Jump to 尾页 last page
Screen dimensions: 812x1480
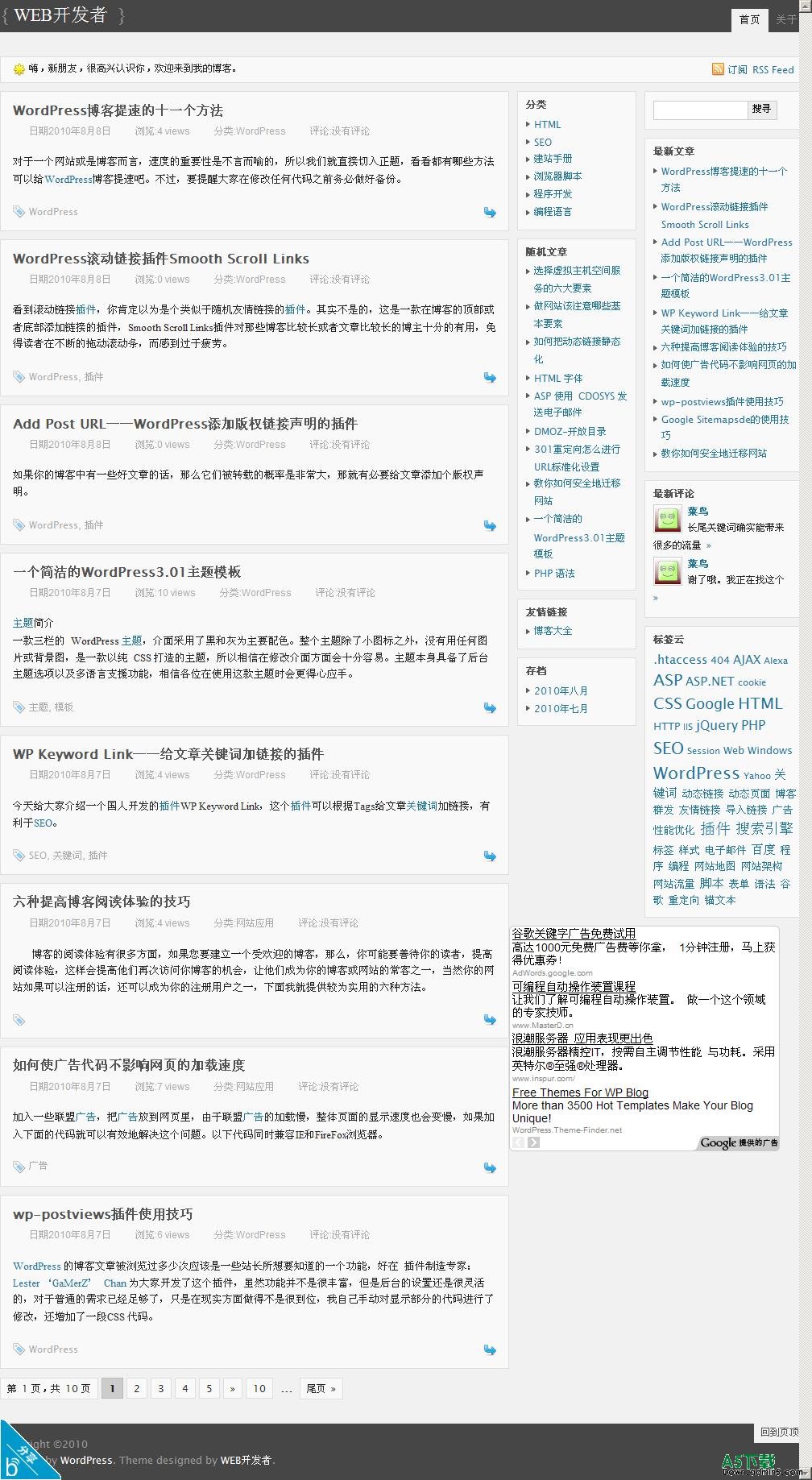coord(321,1388)
